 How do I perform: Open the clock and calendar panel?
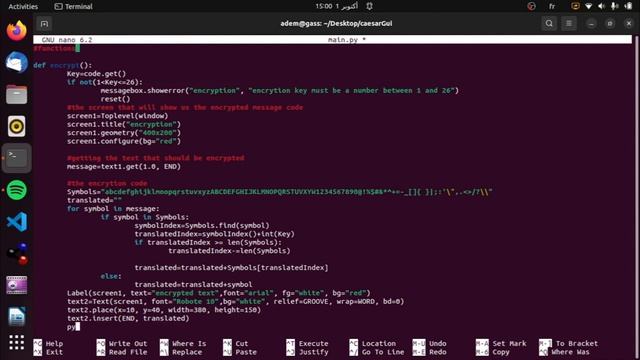pyautogui.click(x=336, y=6)
